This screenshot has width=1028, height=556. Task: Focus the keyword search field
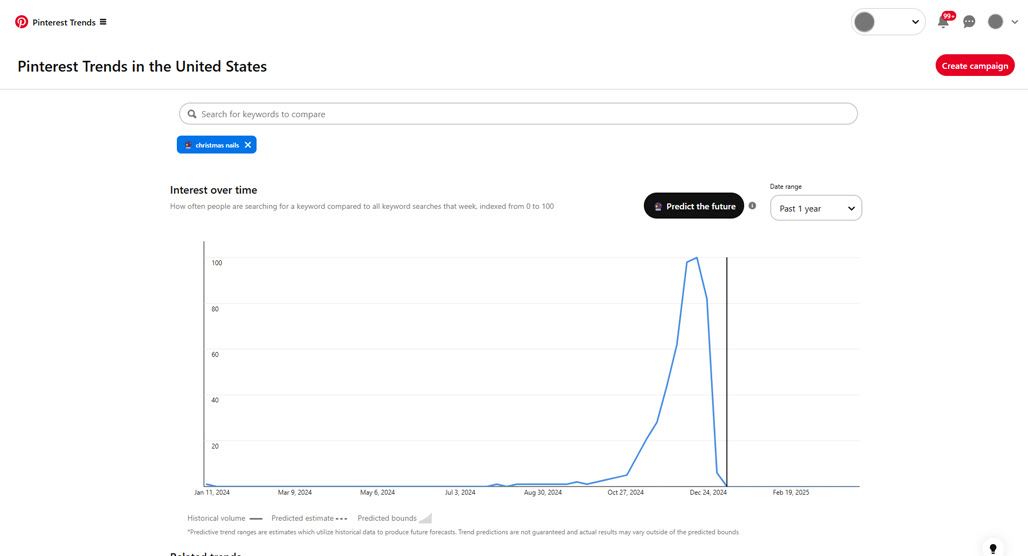tap(518, 114)
